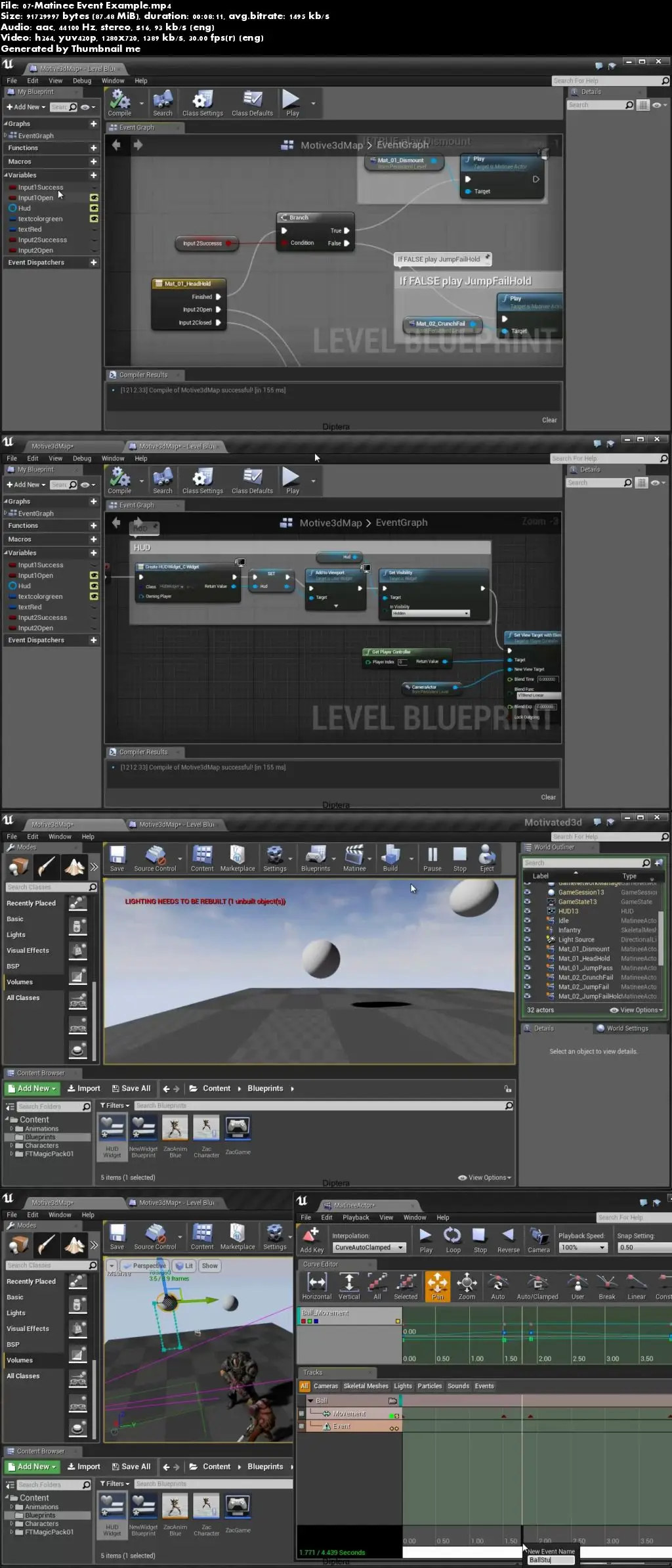
Task: Click the Fit Horizontal curve icon
Action: (x=317, y=1284)
